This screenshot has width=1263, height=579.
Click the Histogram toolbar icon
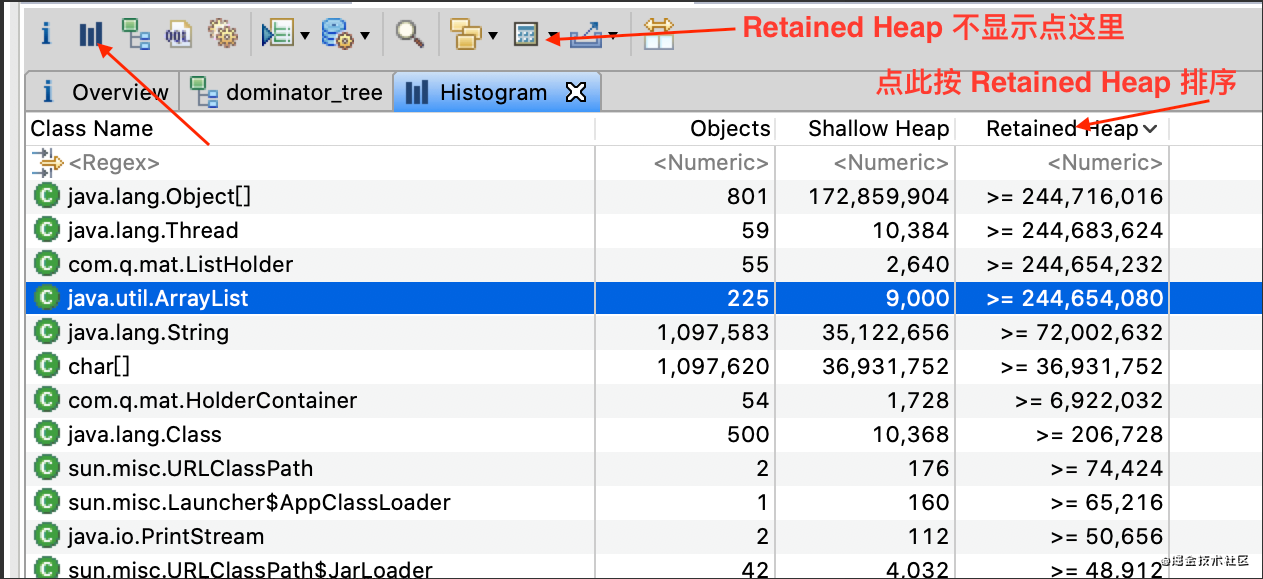pos(91,35)
